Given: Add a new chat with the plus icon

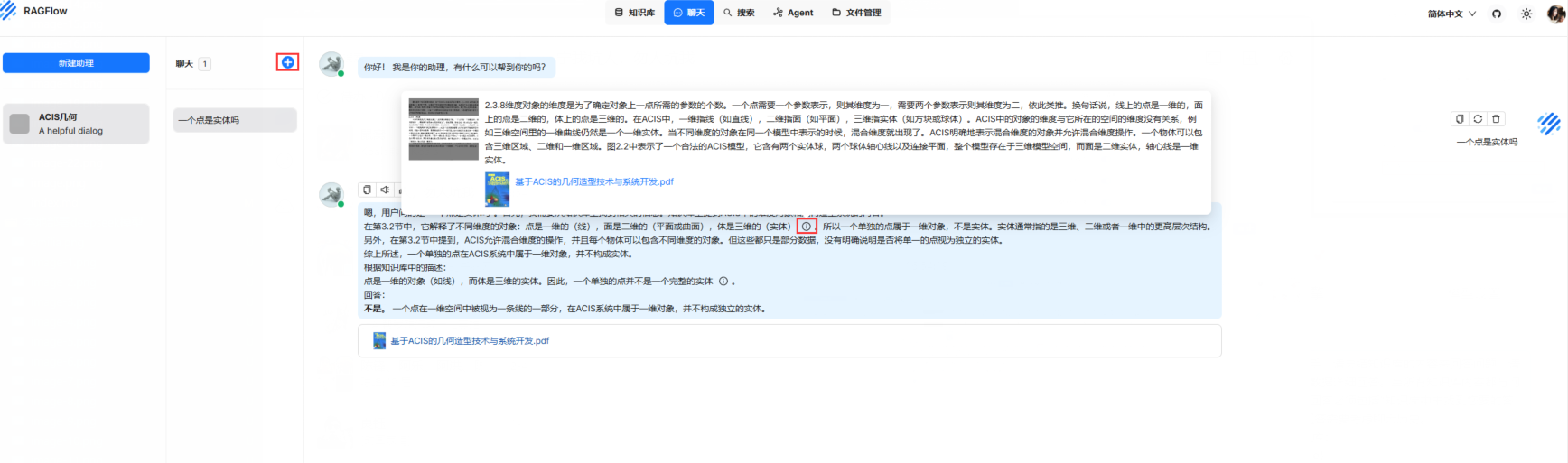Looking at the screenshot, I should (x=287, y=62).
